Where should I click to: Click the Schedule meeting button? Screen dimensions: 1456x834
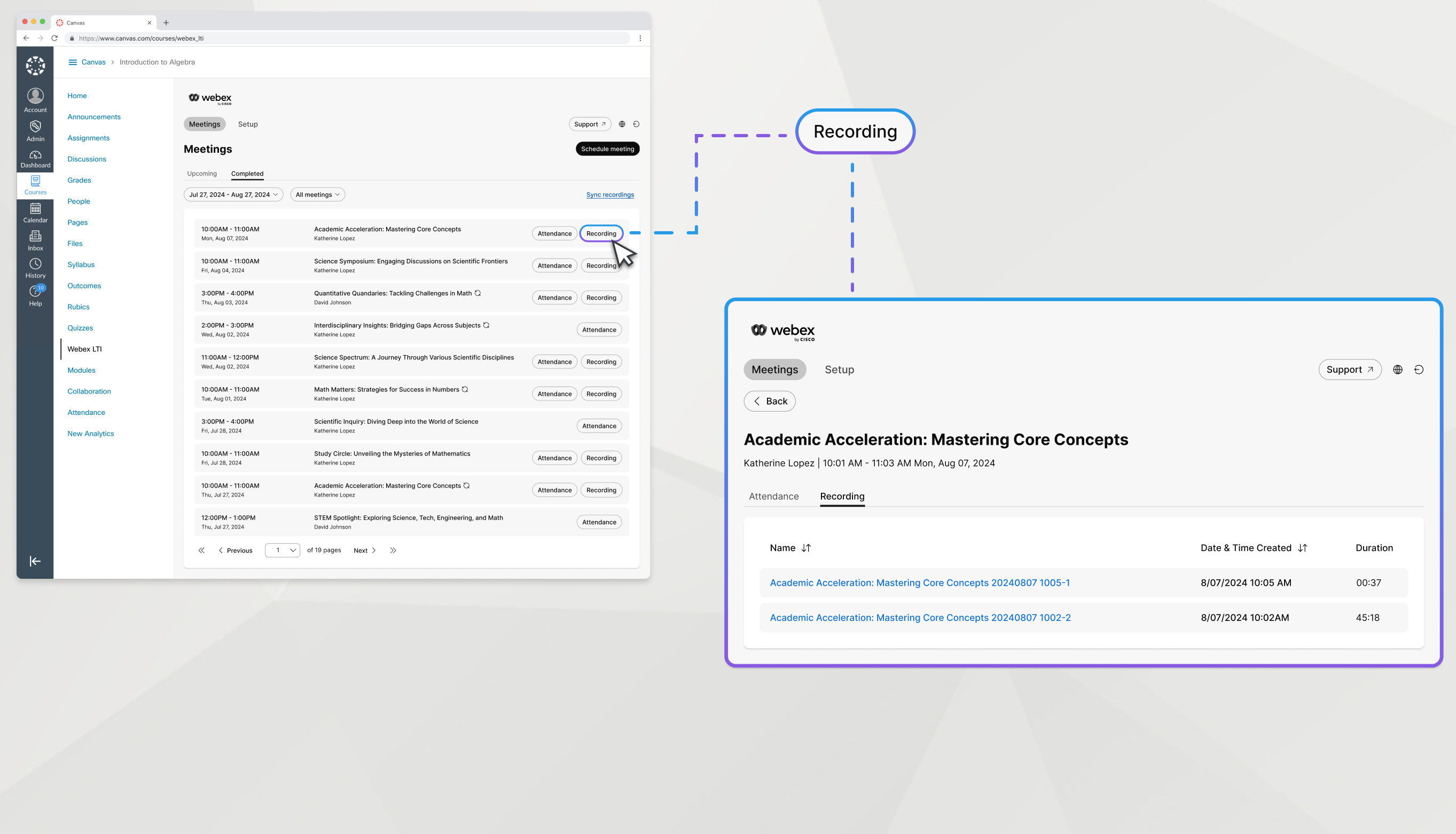607,148
